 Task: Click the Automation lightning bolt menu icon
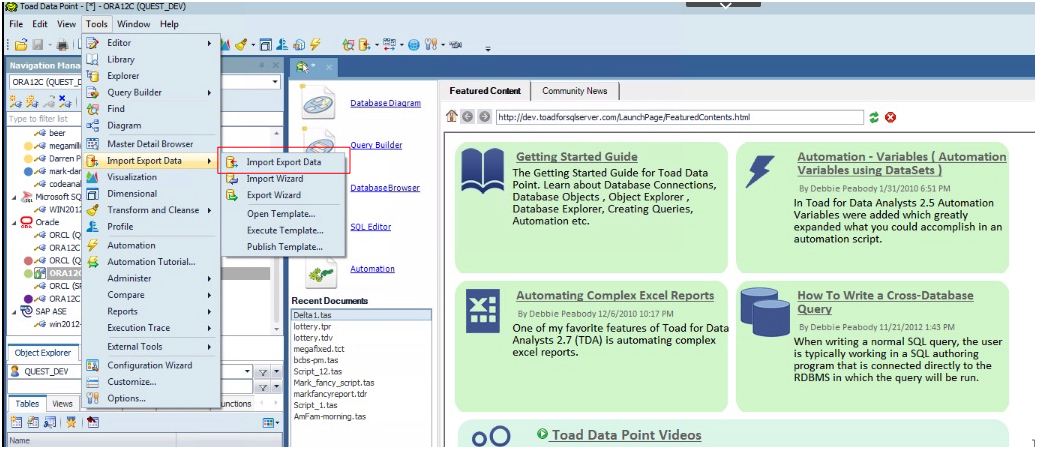93,245
